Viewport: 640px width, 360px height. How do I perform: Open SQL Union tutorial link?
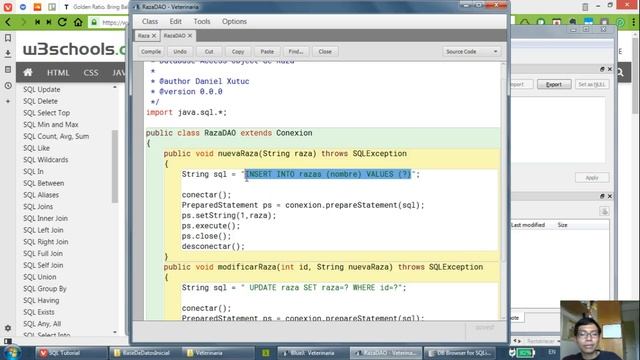40,277
